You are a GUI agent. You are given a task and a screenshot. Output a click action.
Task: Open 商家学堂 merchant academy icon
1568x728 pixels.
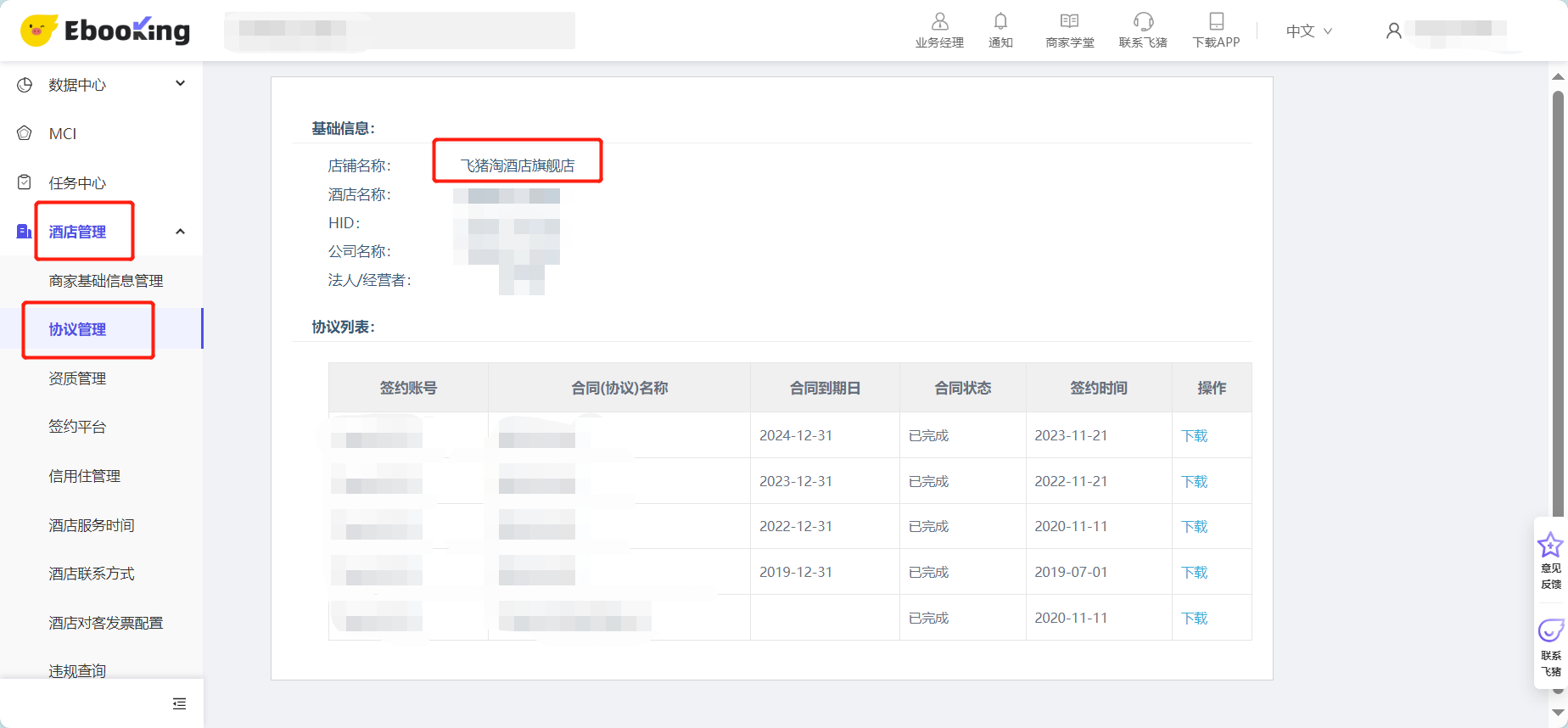pyautogui.click(x=1069, y=21)
